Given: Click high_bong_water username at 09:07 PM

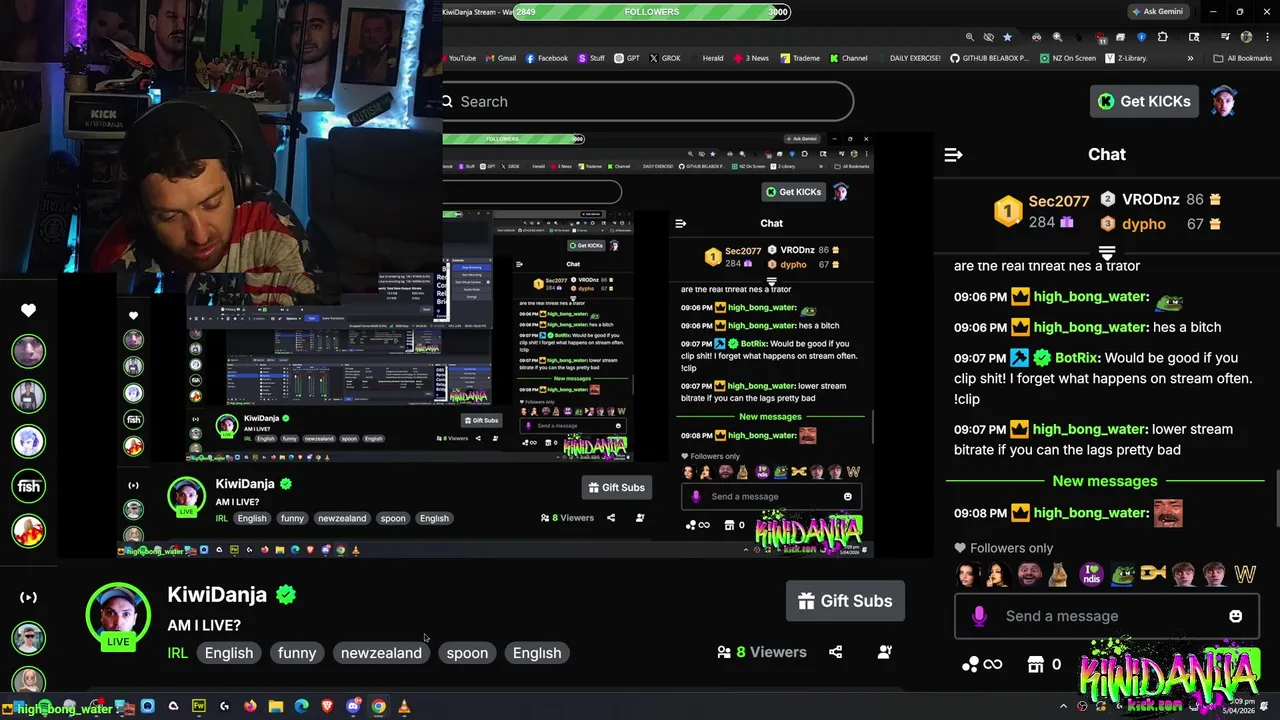Looking at the screenshot, I should tap(1088, 429).
